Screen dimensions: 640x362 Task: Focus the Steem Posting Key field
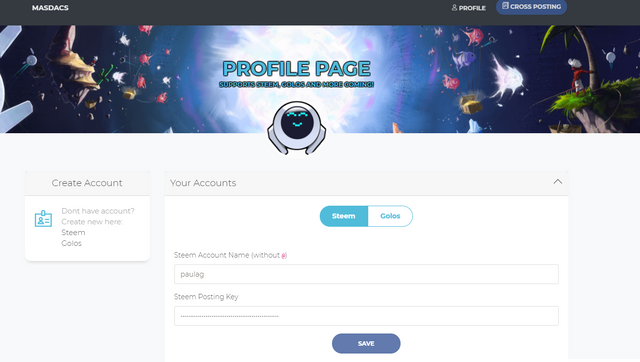point(366,316)
